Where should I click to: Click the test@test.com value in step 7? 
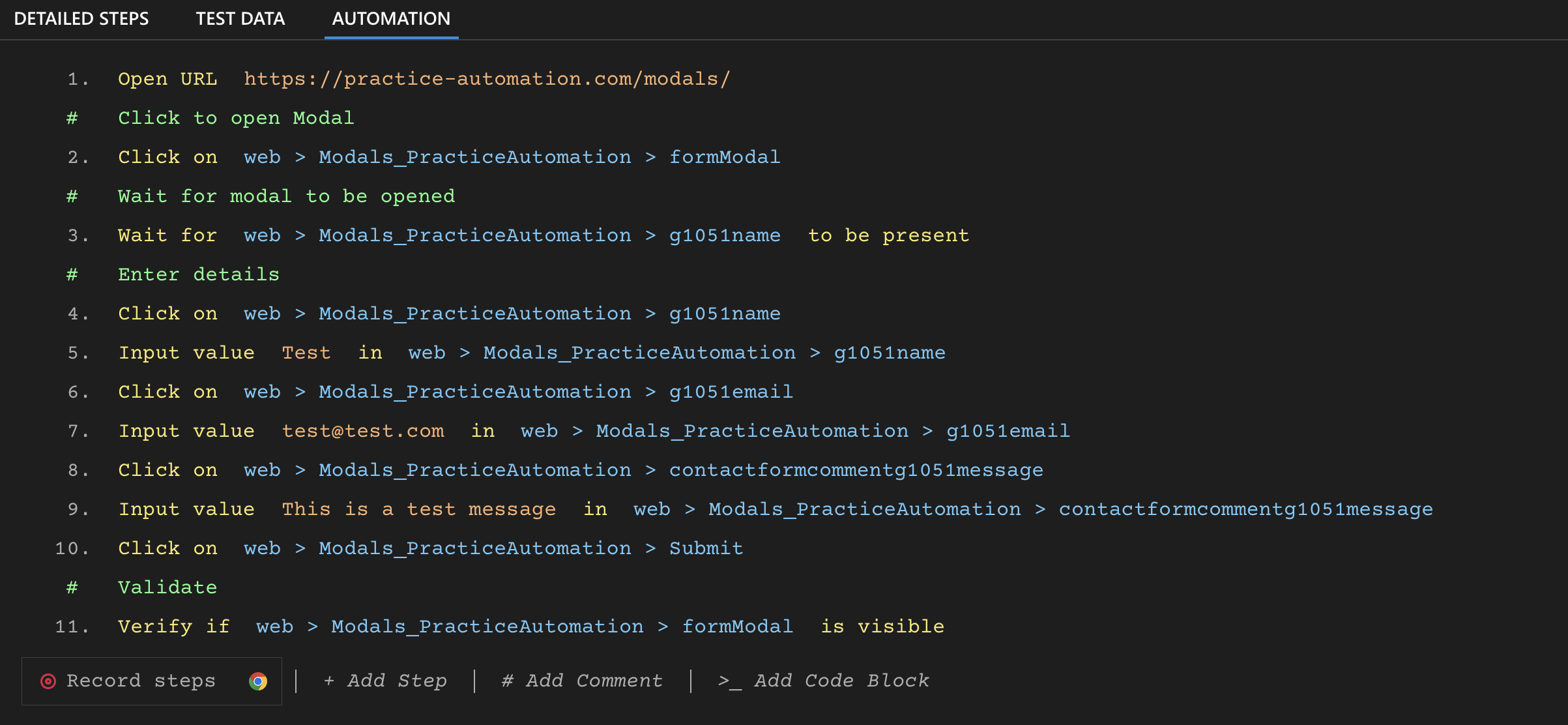pyautogui.click(x=363, y=431)
